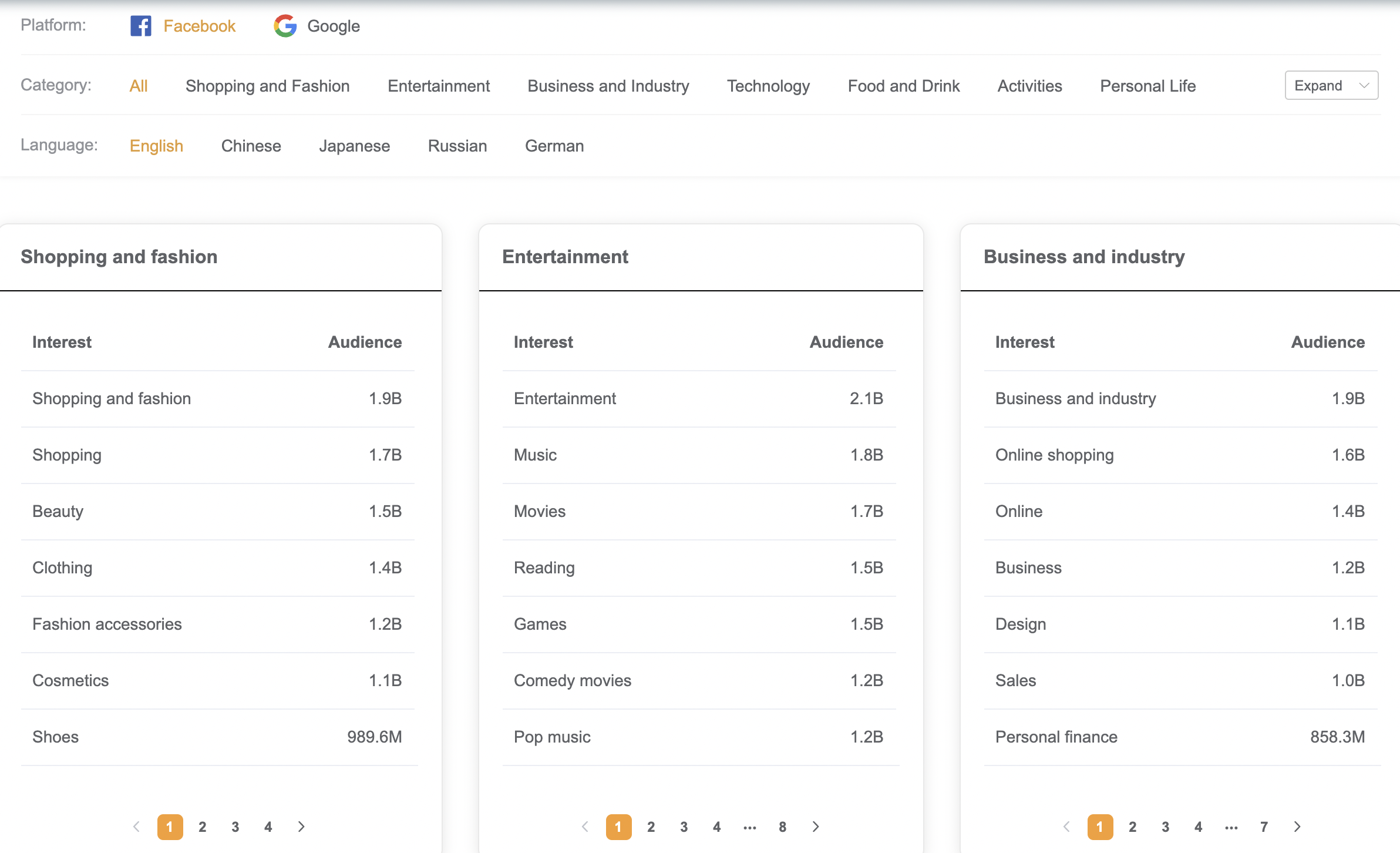Click previous page arrow in Entertainment card
This screenshot has width=1400, height=853.
(x=585, y=827)
